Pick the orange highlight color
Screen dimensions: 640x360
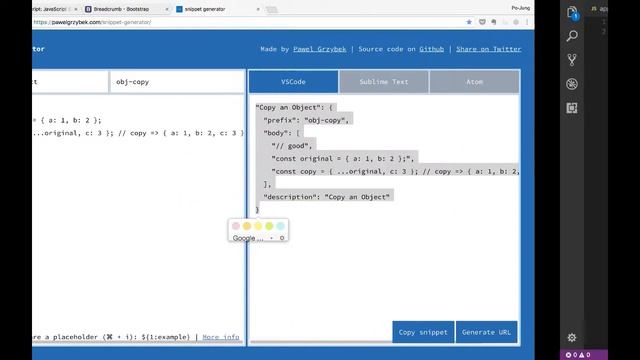click(x=247, y=226)
